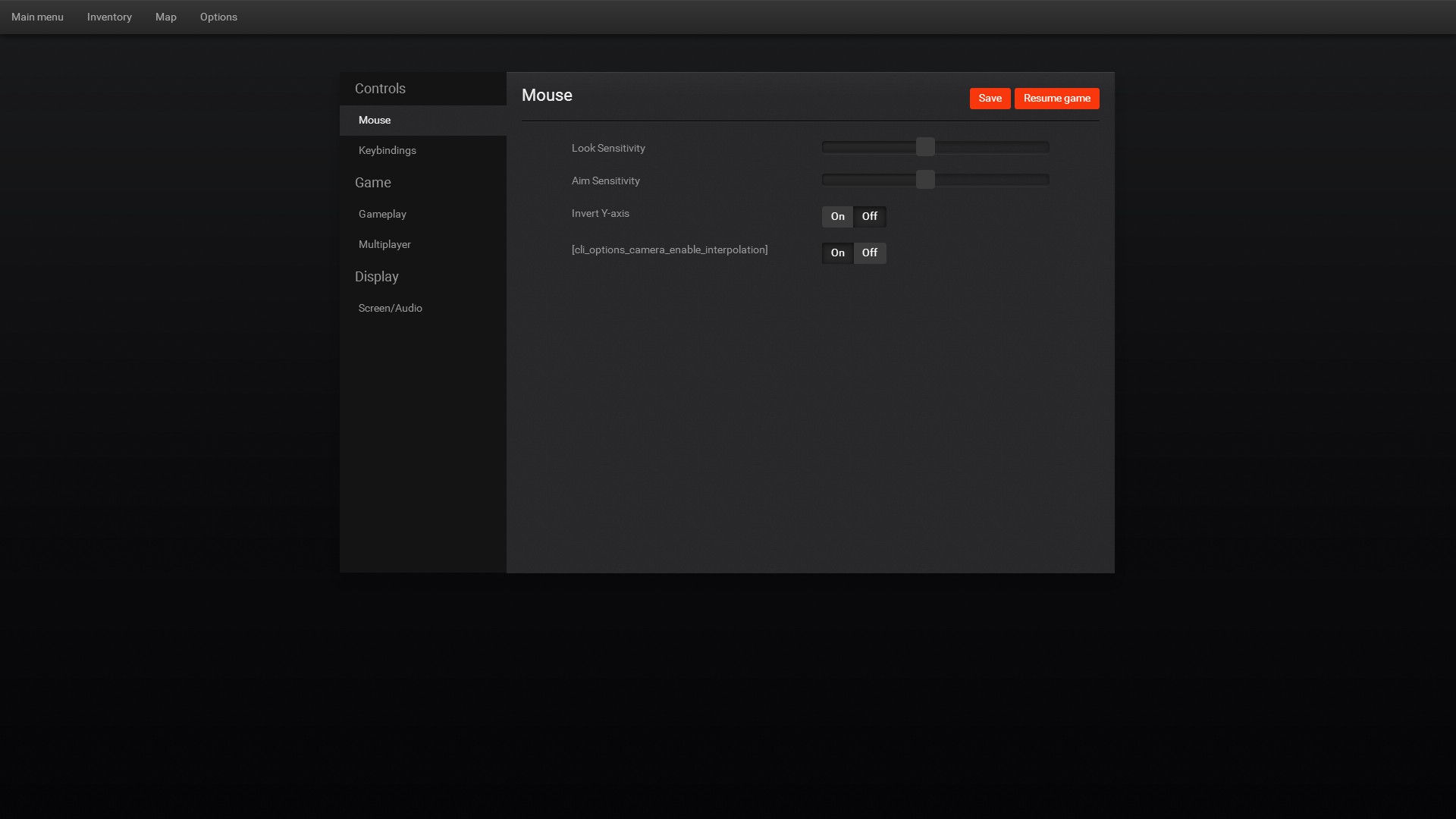The width and height of the screenshot is (1456, 819).
Task: Open the Main menu item
Action: pyautogui.click(x=37, y=17)
